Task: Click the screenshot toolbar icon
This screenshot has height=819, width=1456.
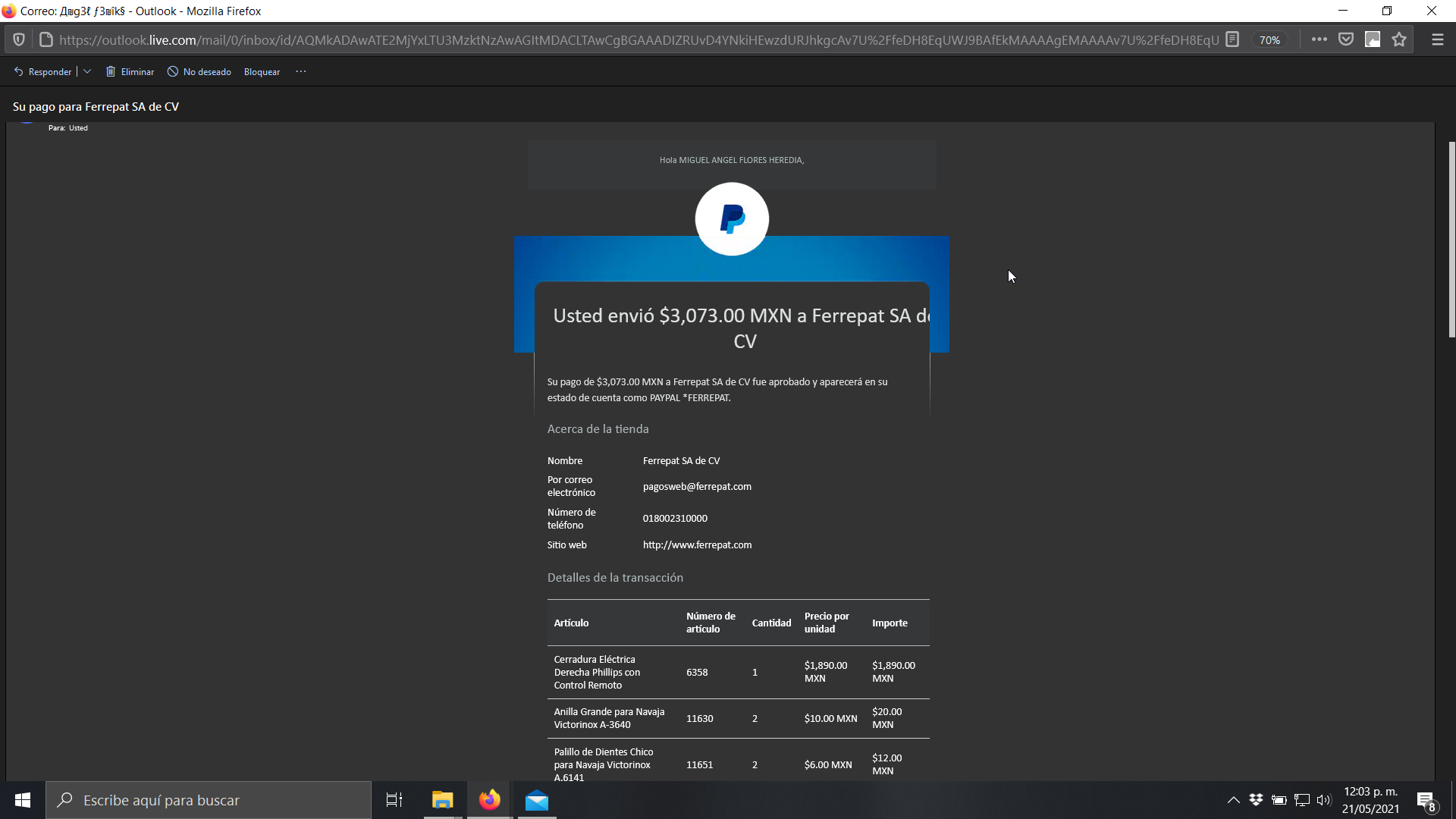Action: point(1373,39)
